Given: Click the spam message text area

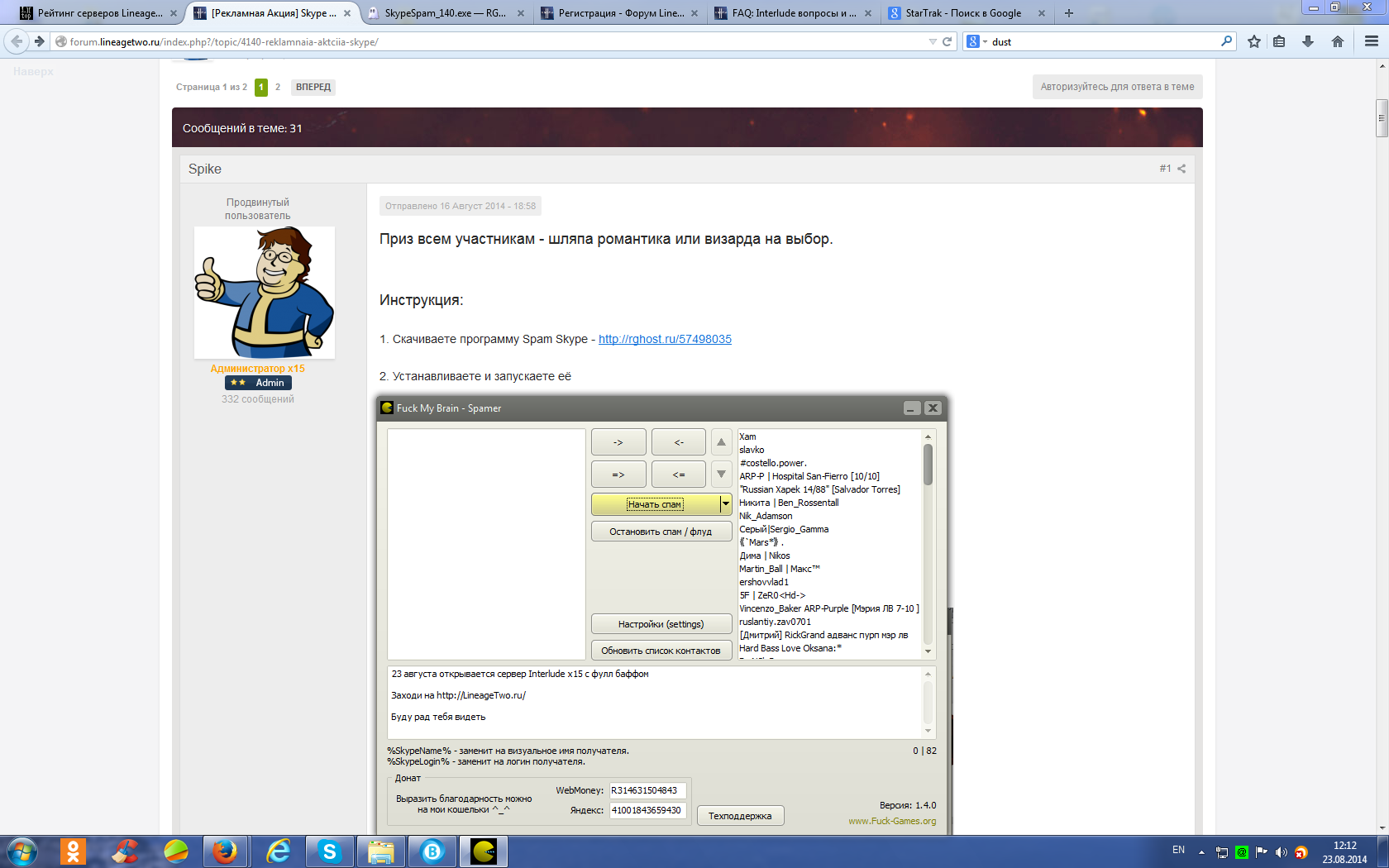Looking at the screenshot, I should coord(655,703).
